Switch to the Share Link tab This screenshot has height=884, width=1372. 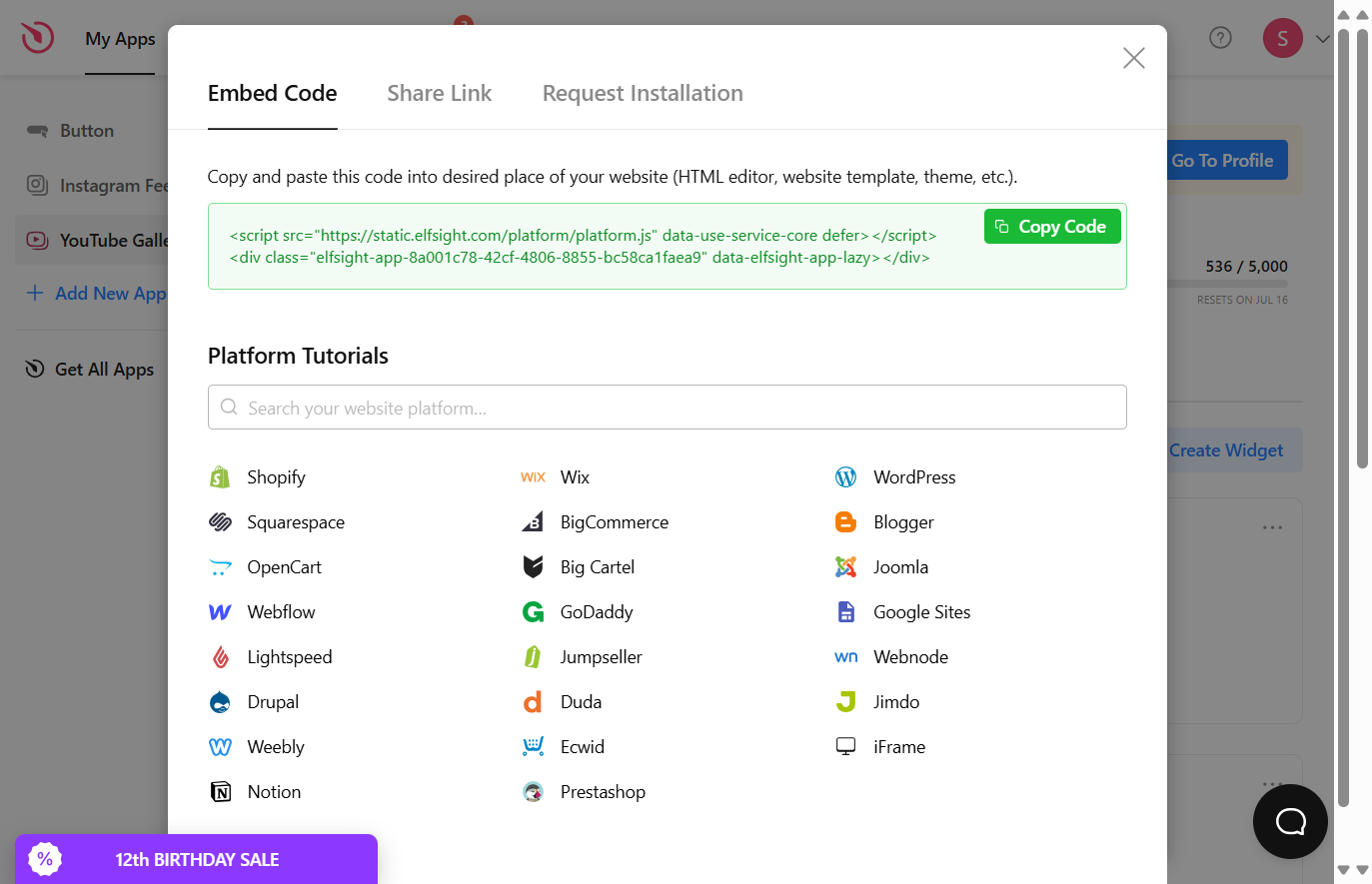pyautogui.click(x=440, y=93)
